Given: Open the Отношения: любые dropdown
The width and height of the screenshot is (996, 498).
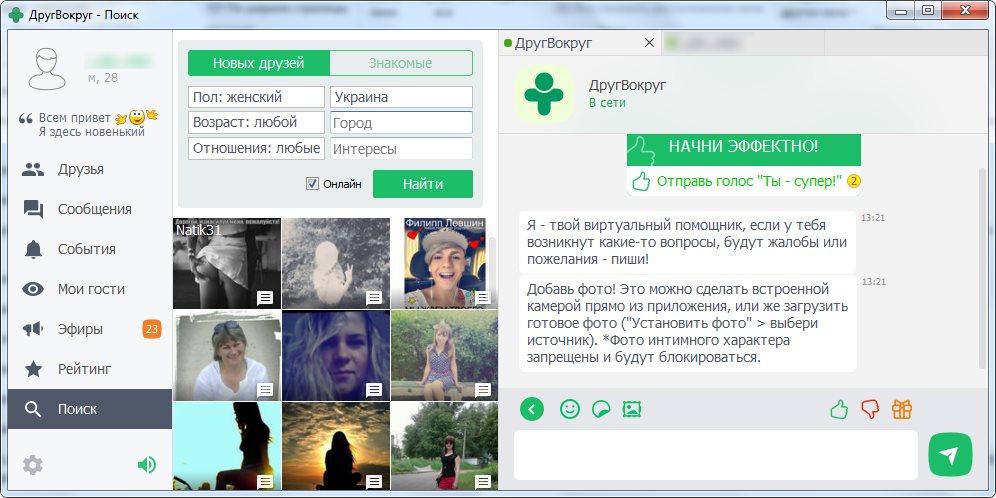Looking at the screenshot, I should coord(257,149).
